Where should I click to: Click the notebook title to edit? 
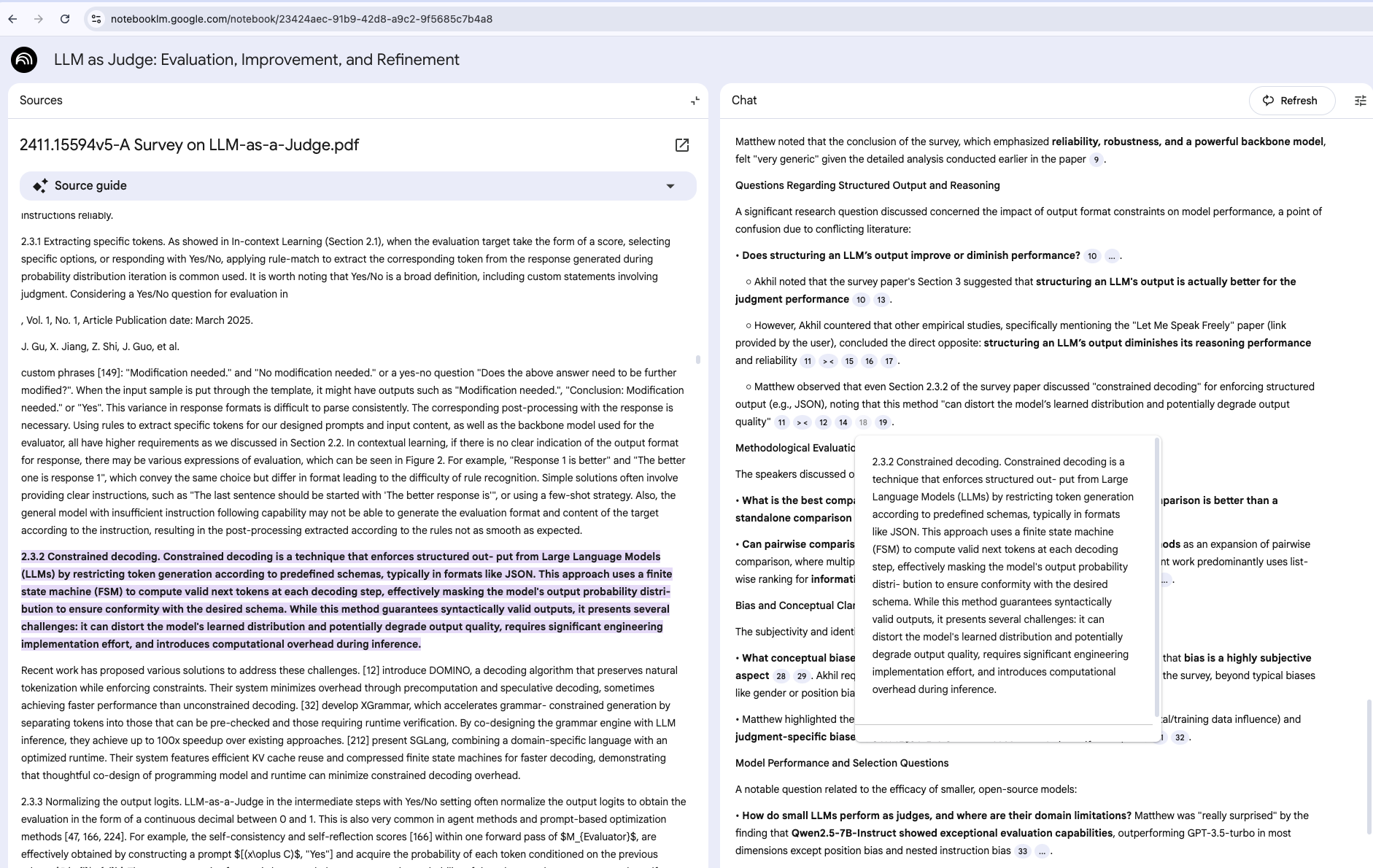256,60
